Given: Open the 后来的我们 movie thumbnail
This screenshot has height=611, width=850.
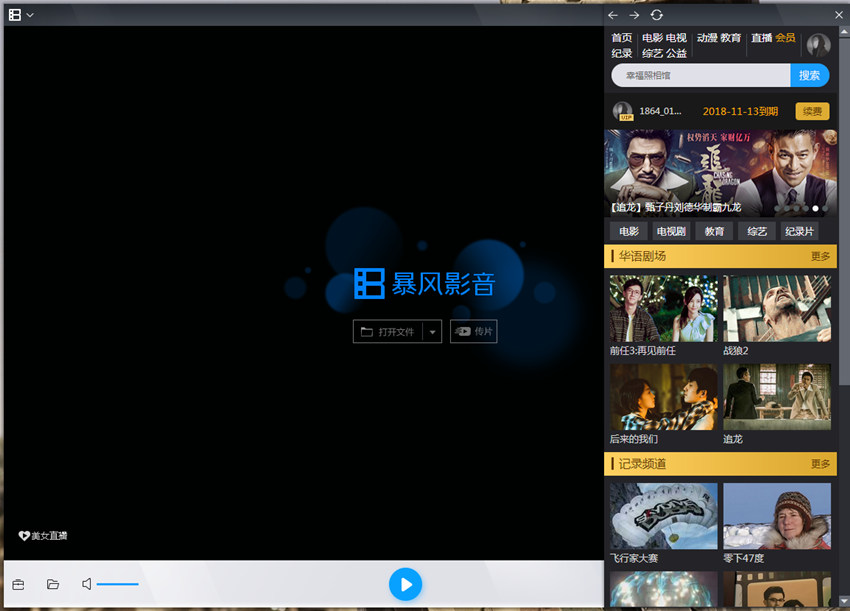Looking at the screenshot, I should coord(664,397).
